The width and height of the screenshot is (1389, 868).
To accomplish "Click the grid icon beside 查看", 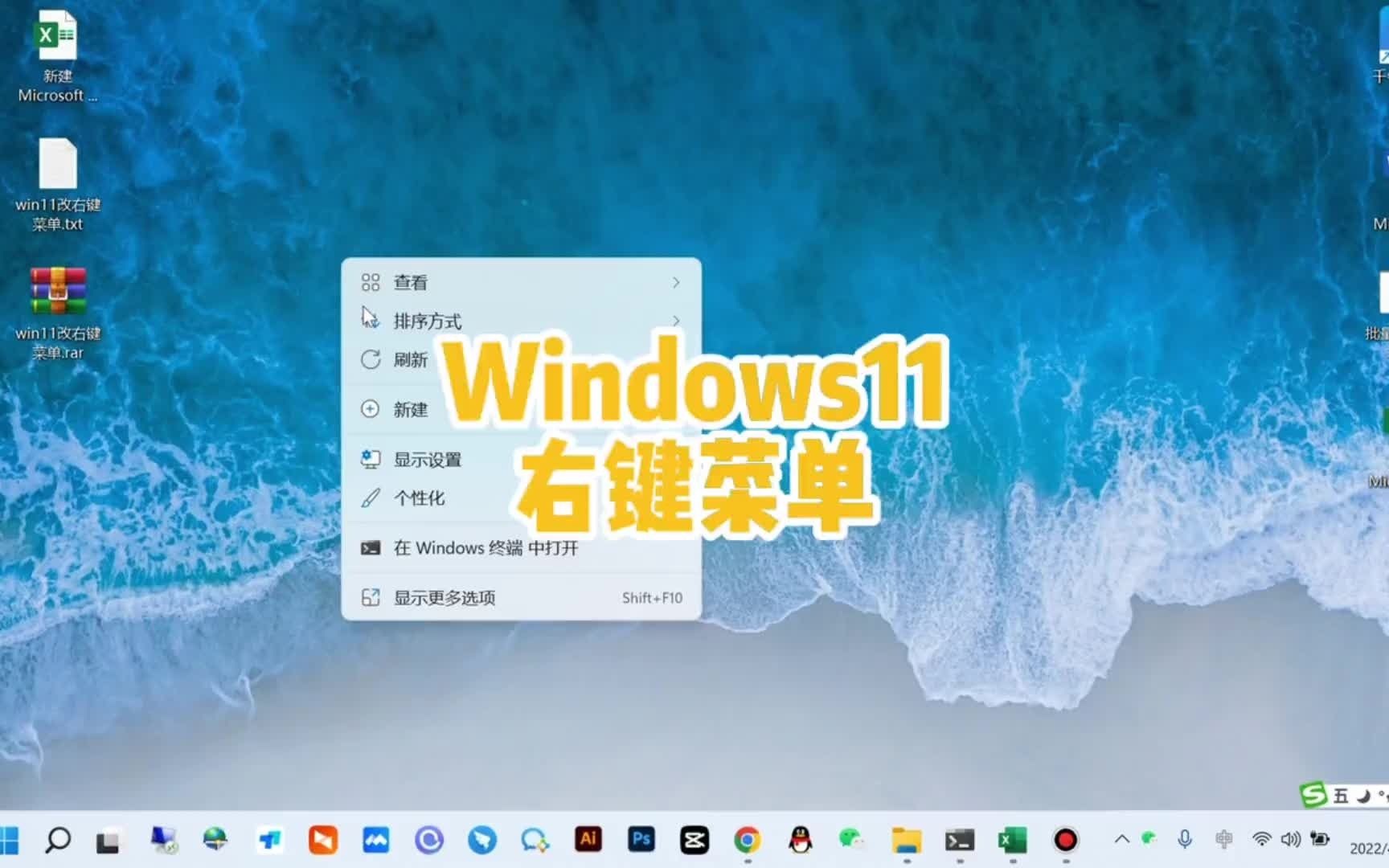I will coord(370,282).
